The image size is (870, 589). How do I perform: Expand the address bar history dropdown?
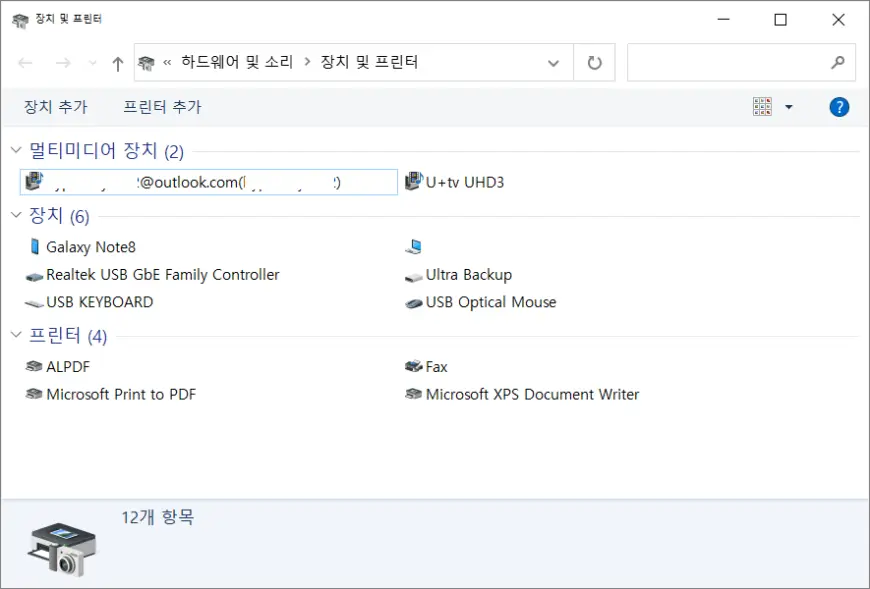coord(553,63)
